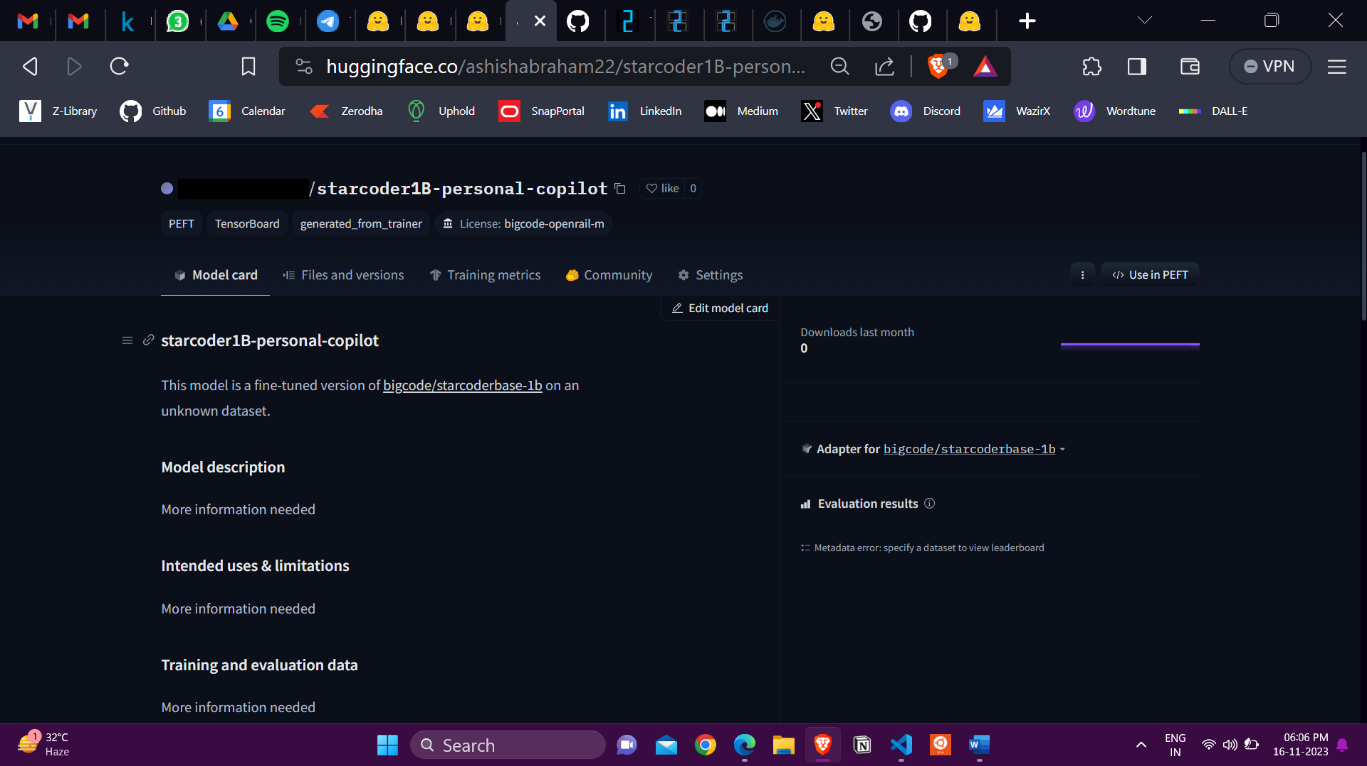Expand hidden icons in the system tray
1367x766 pixels.
tap(1141, 744)
